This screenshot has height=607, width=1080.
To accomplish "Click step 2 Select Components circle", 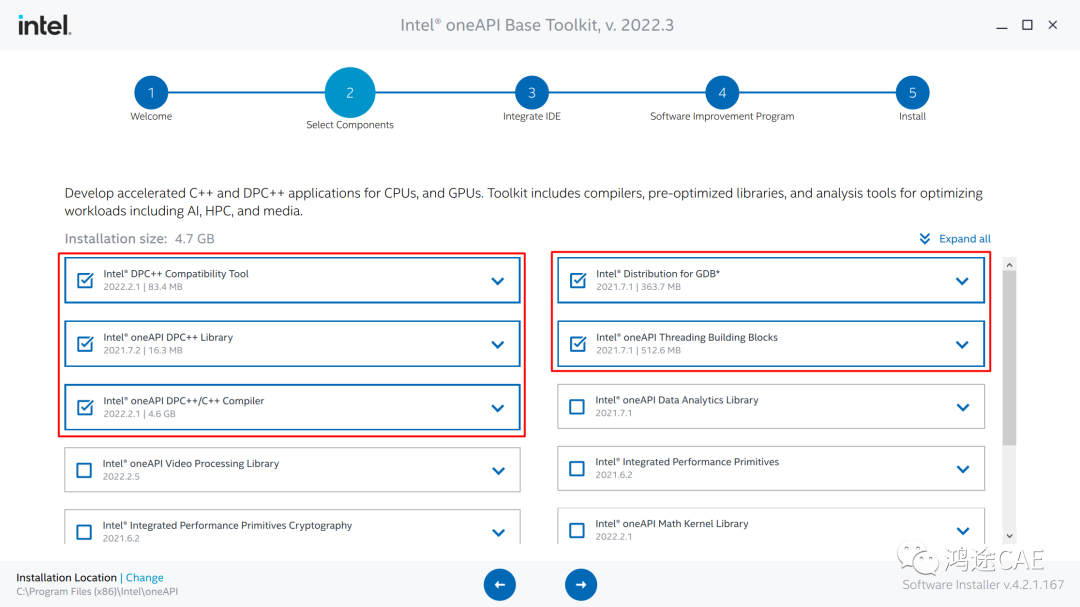I will pyautogui.click(x=350, y=92).
